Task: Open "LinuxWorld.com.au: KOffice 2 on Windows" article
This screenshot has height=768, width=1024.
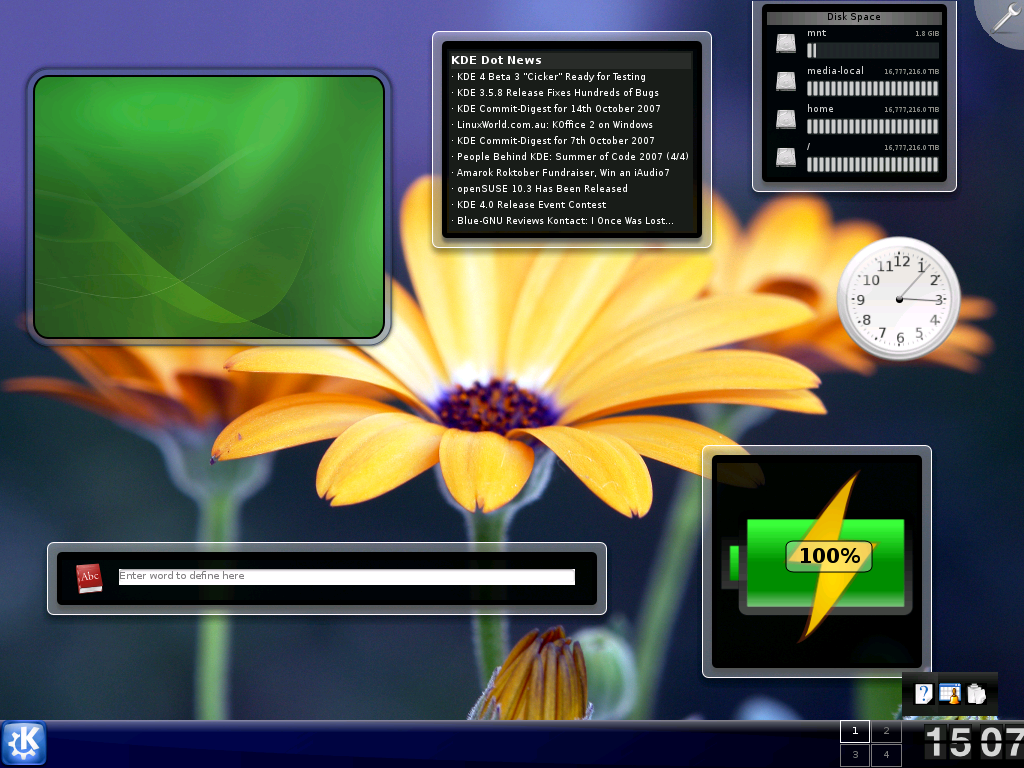Action: tap(554, 125)
